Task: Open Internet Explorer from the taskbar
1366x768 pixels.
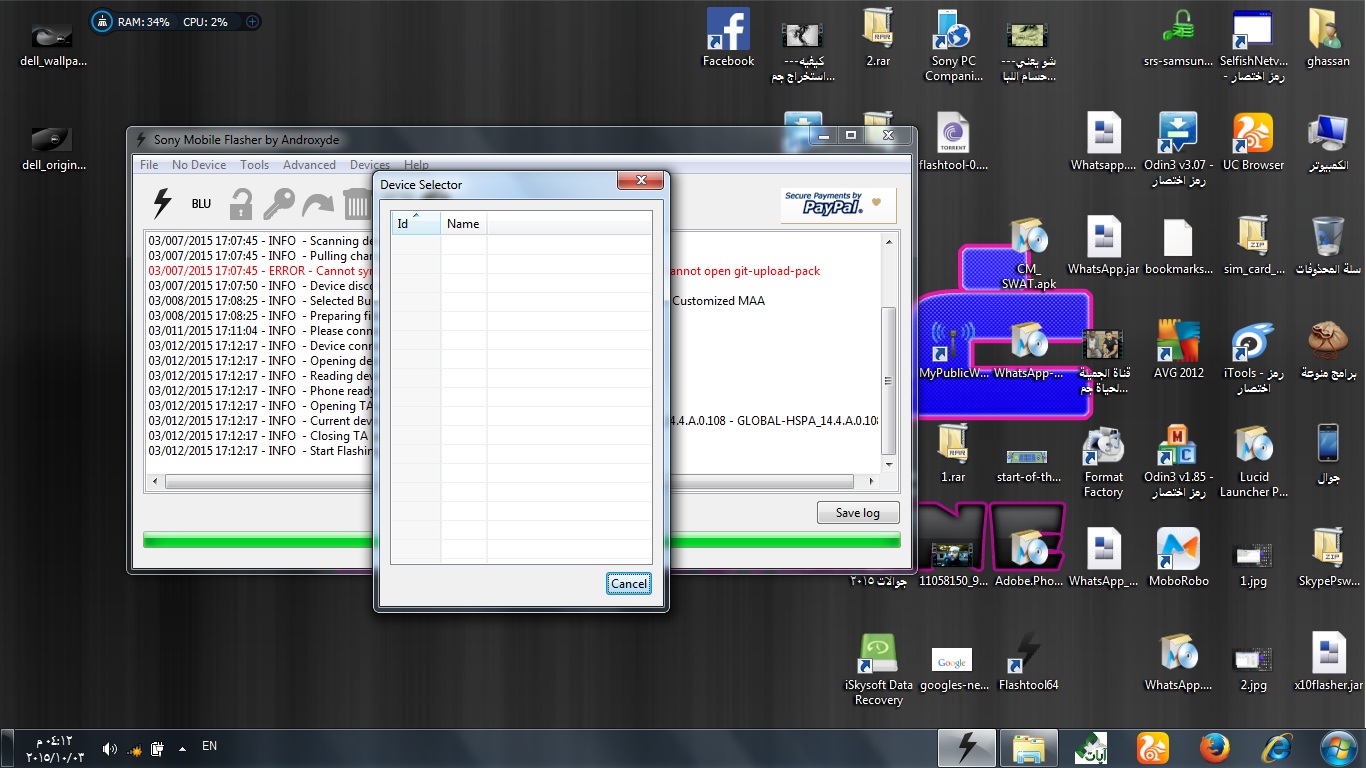Action: point(1277,748)
